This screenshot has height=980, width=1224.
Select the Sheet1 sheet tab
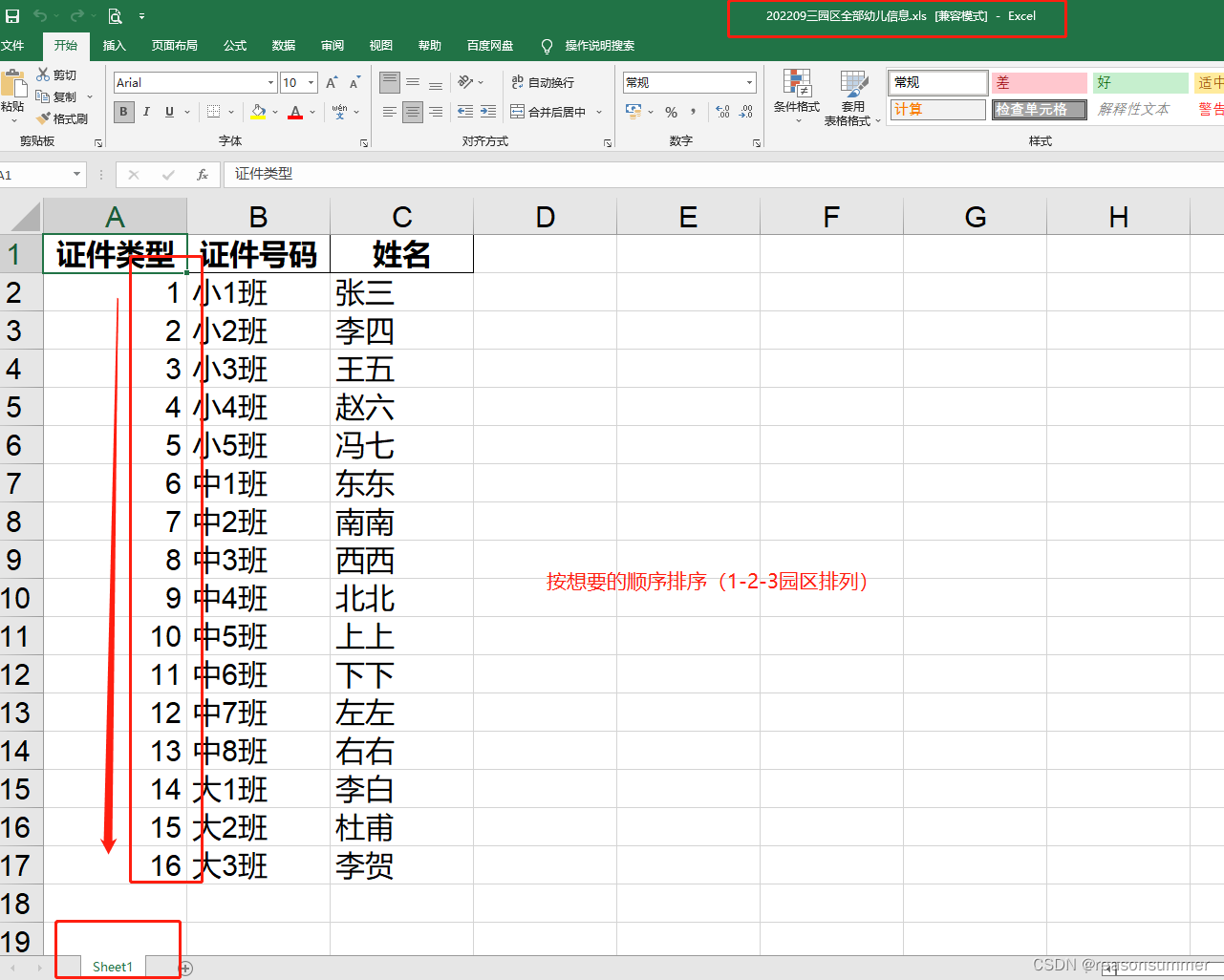[112, 967]
